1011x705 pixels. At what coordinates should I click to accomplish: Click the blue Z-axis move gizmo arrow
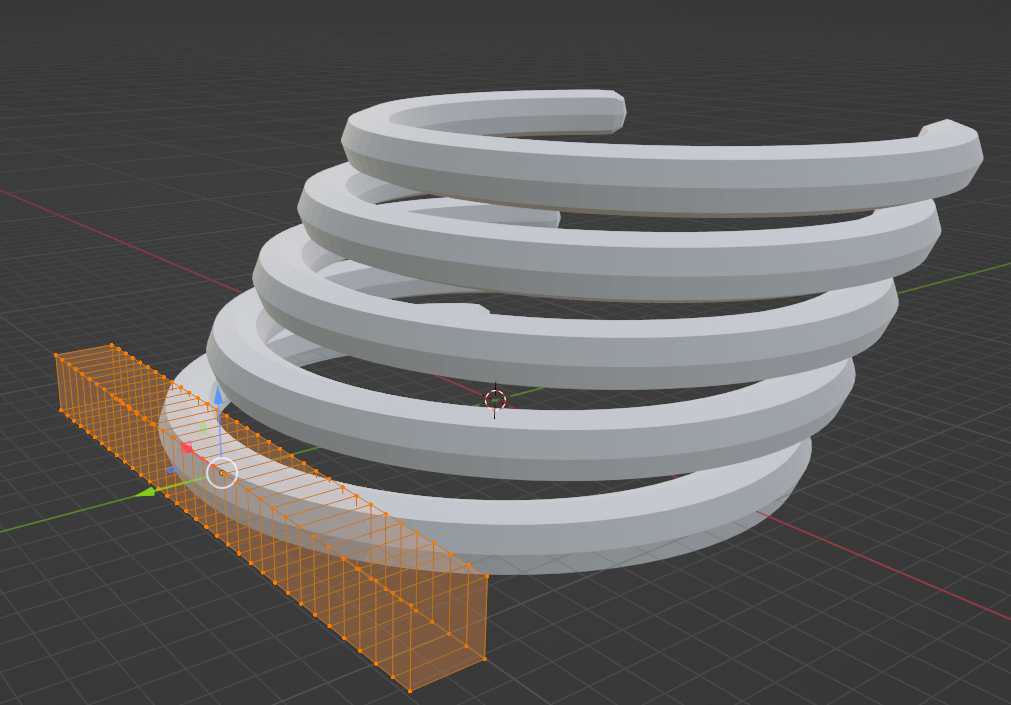tap(219, 395)
